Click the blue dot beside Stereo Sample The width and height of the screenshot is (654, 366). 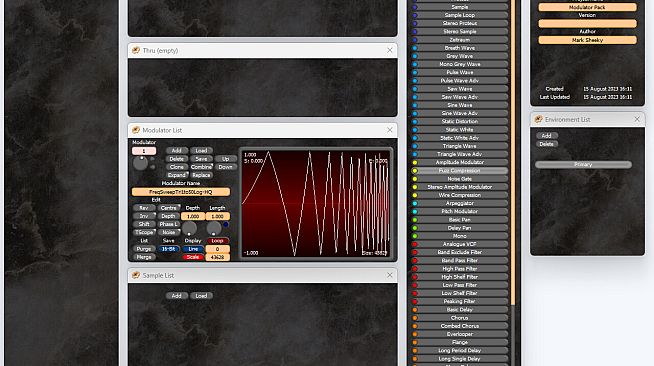point(415,32)
